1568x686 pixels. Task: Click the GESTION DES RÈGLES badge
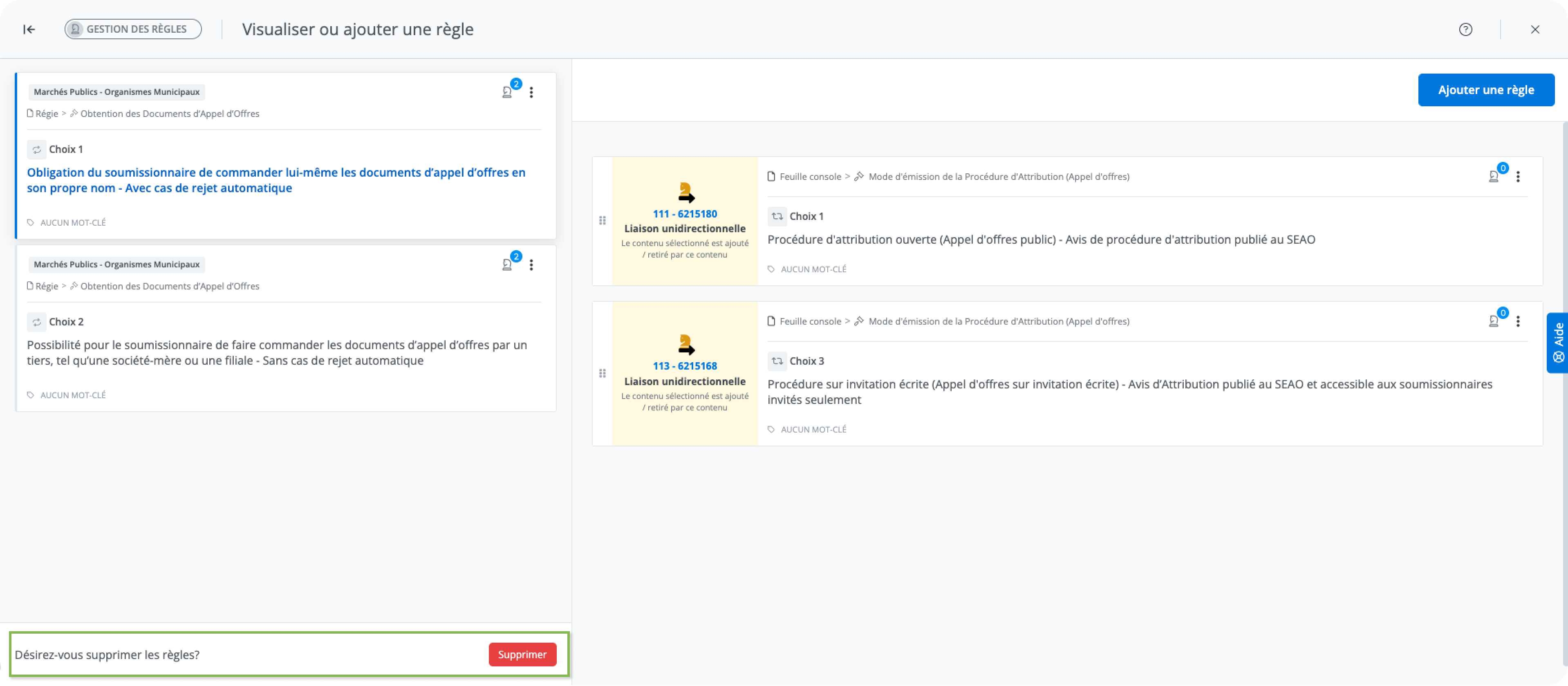pyautogui.click(x=133, y=29)
